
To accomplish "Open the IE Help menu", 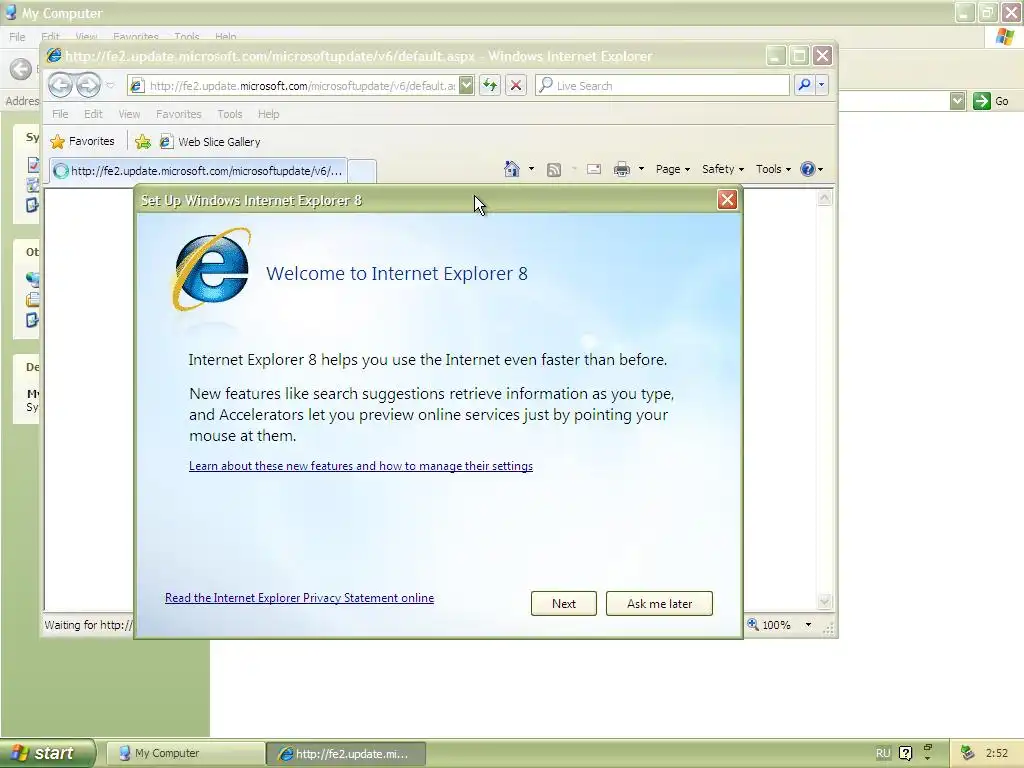I will click(268, 114).
